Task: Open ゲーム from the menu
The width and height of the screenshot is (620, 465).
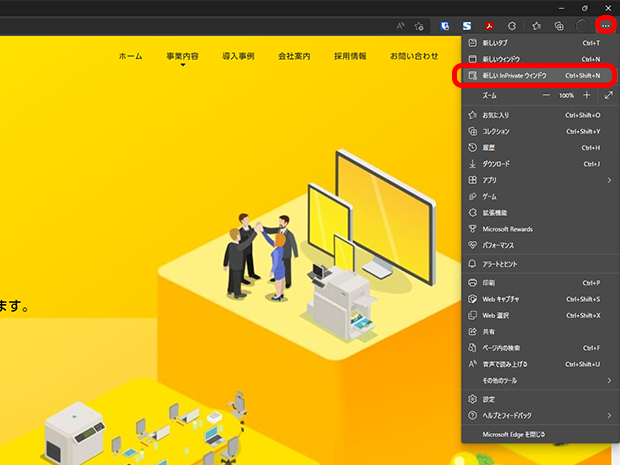Action: point(541,197)
